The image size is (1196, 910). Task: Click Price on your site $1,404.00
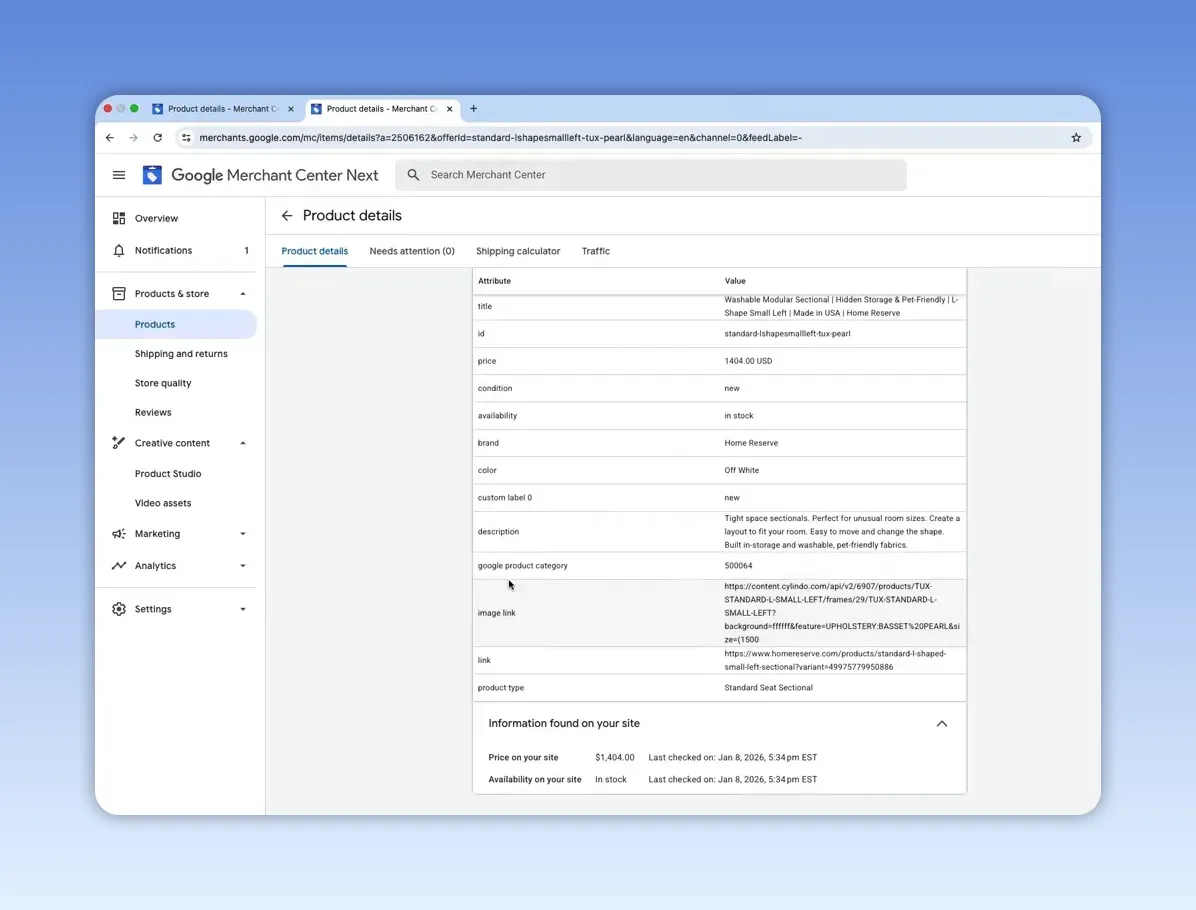click(x=615, y=757)
